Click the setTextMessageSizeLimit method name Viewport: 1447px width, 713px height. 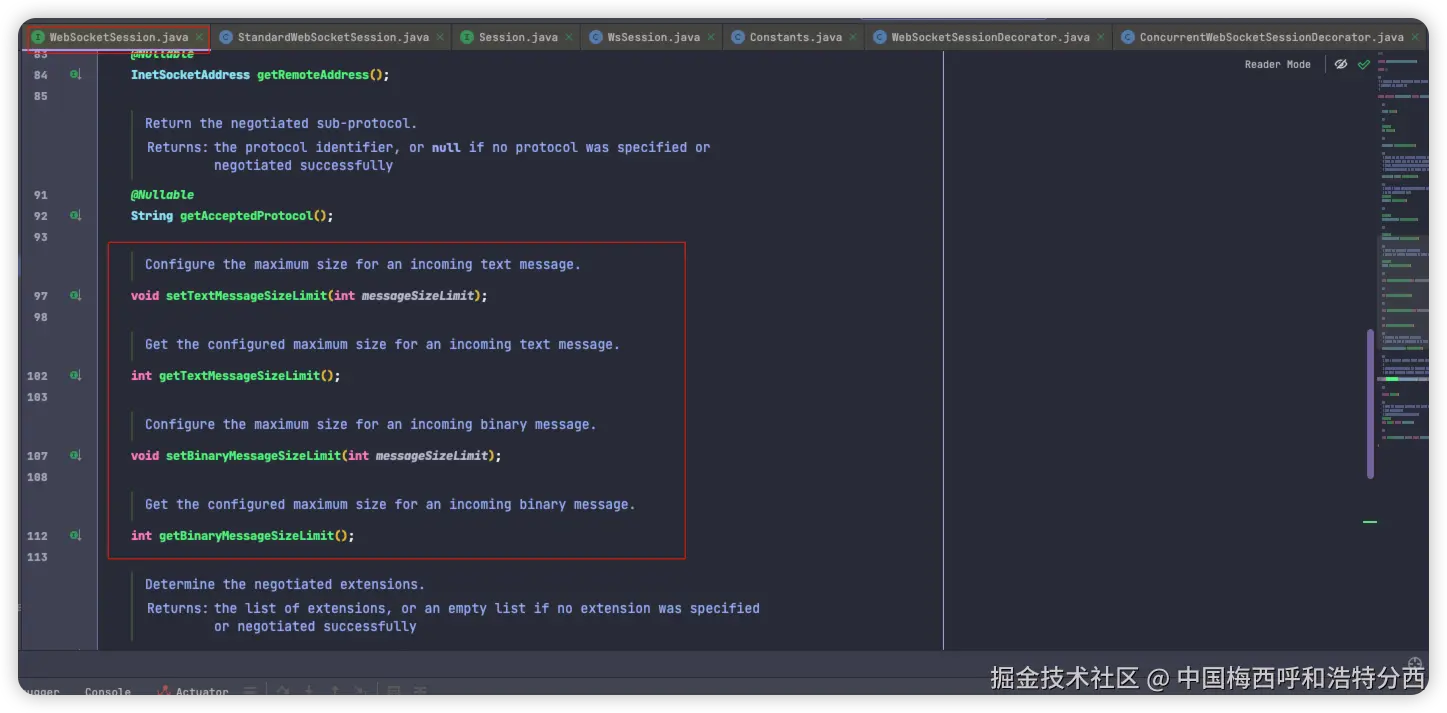(x=246, y=296)
